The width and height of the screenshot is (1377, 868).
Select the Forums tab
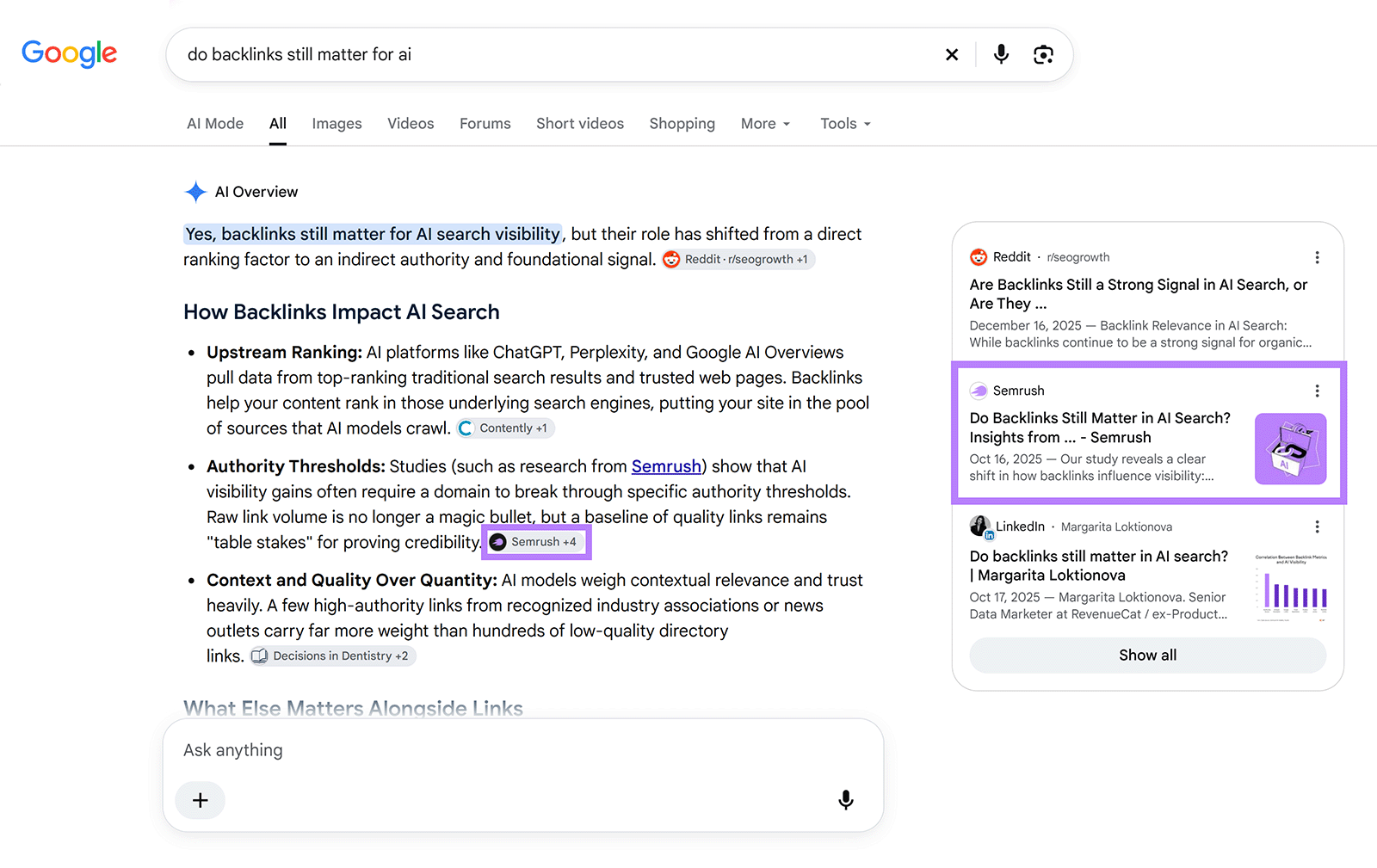[485, 124]
